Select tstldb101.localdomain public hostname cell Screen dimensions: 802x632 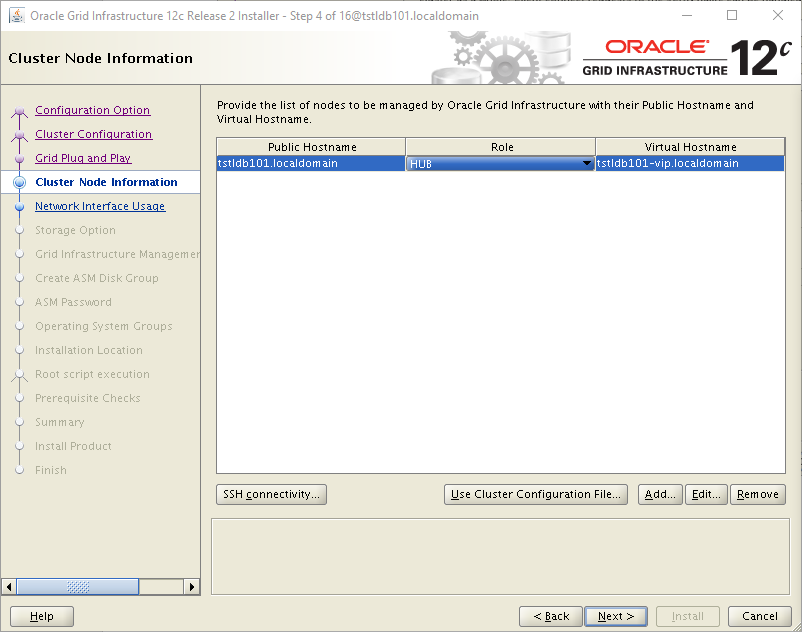[311, 164]
